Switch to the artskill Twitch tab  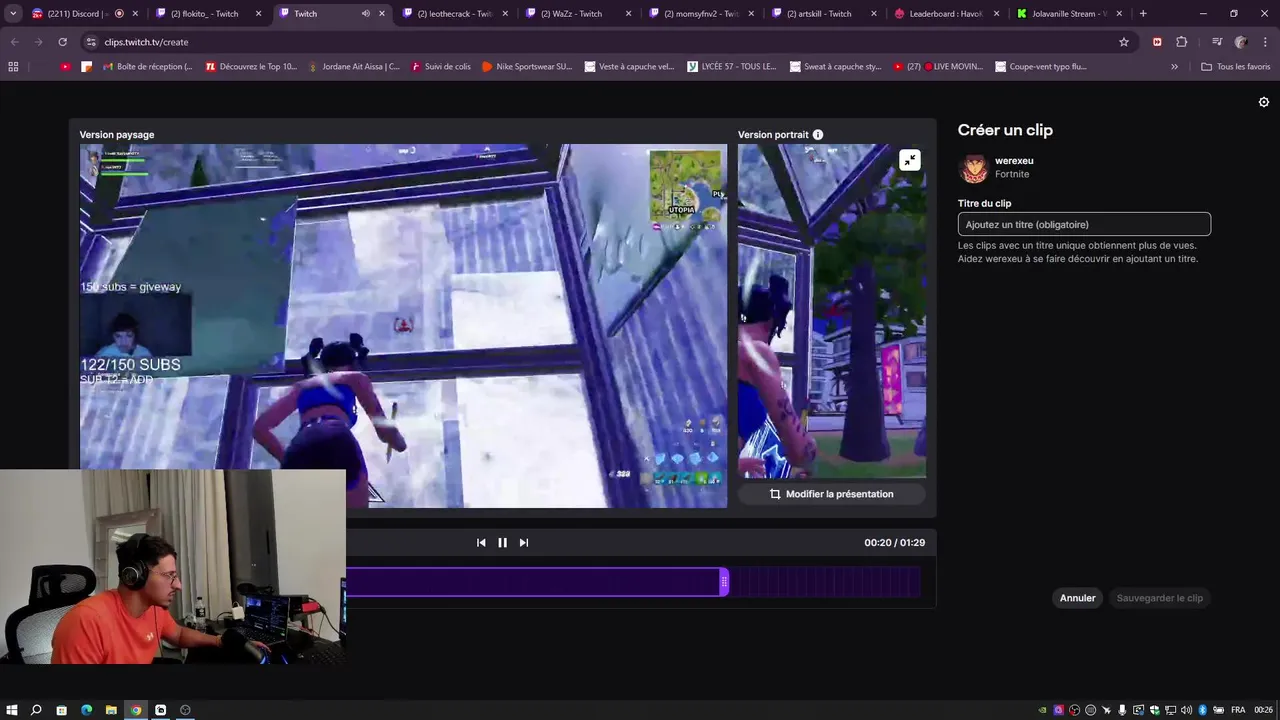pos(825,14)
